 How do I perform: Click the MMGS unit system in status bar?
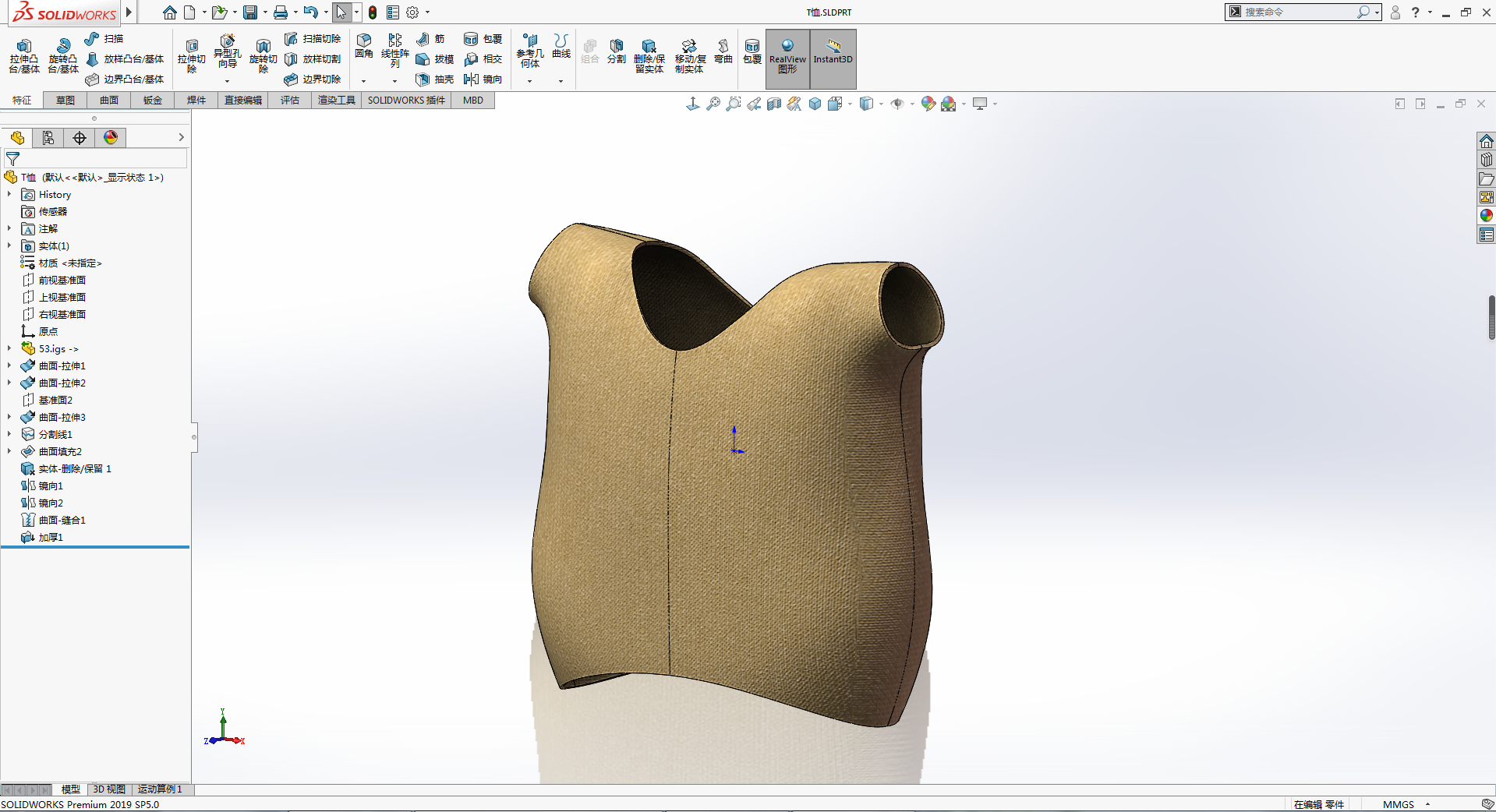coord(1398,804)
